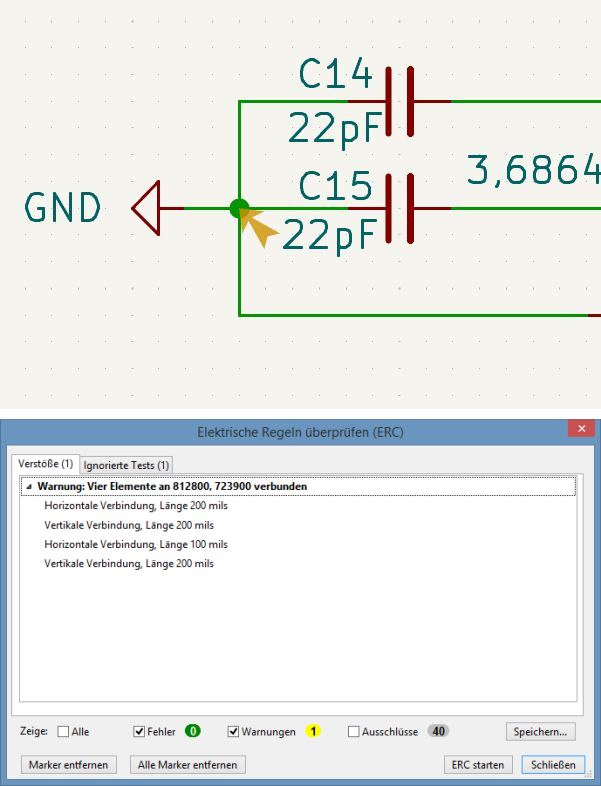The image size is (601, 786).
Task: Select the Horizontale Verbindung 100 mils item
Action: [136, 545]
